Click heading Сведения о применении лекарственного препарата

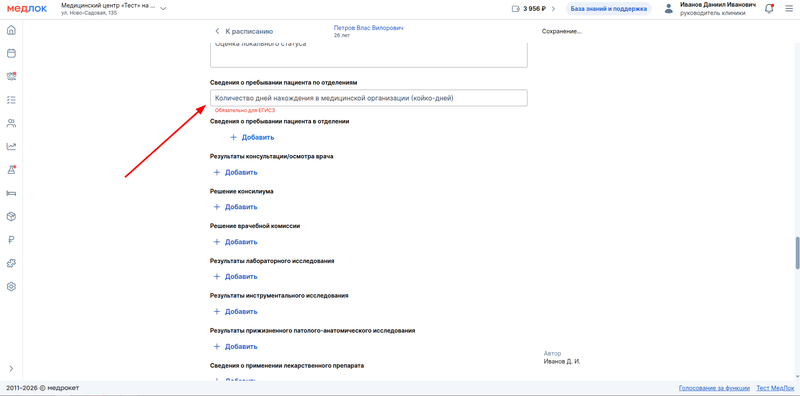click(287, 365)
